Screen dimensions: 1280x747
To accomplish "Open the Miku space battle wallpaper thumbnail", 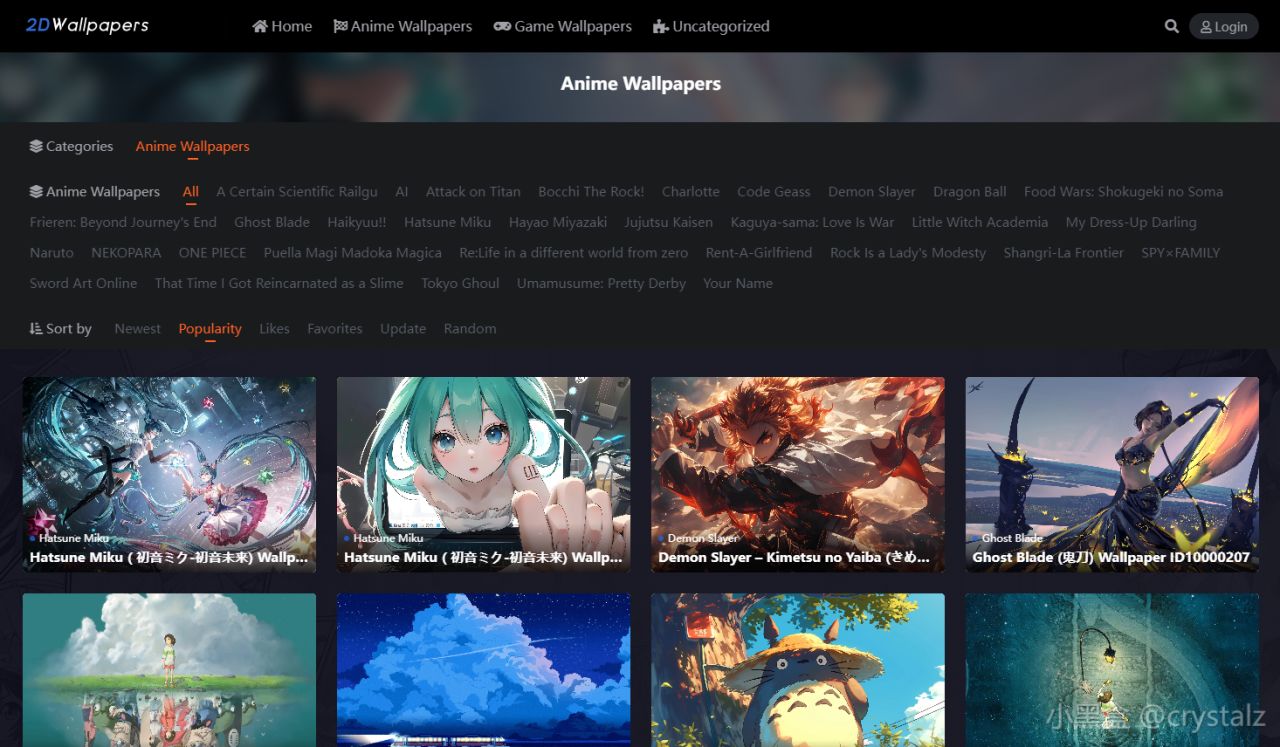I will point(169,474).
